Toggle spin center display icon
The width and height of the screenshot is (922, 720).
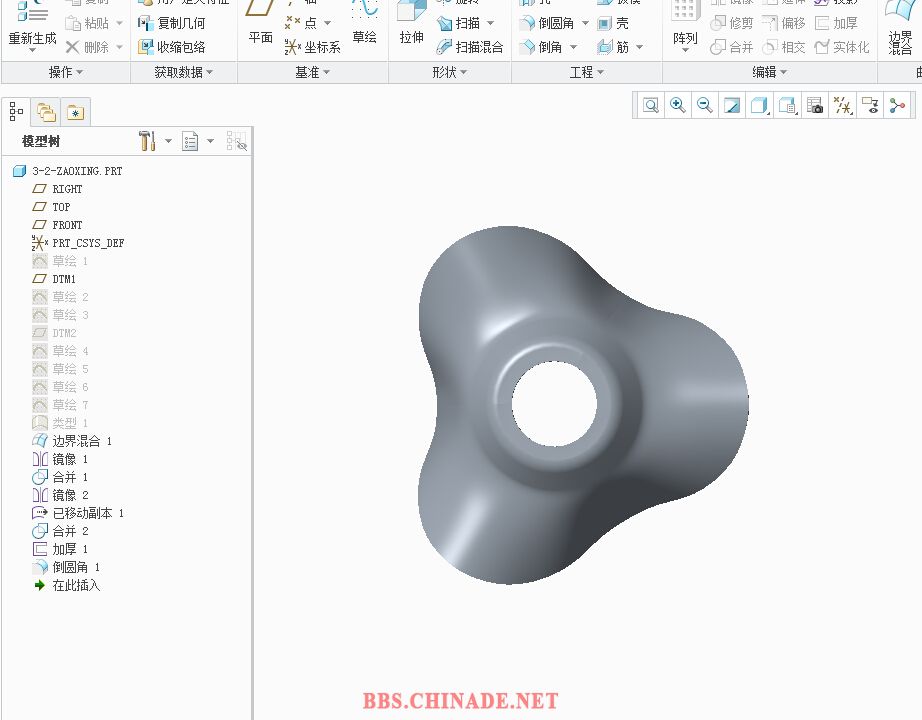tap(897, 105)
